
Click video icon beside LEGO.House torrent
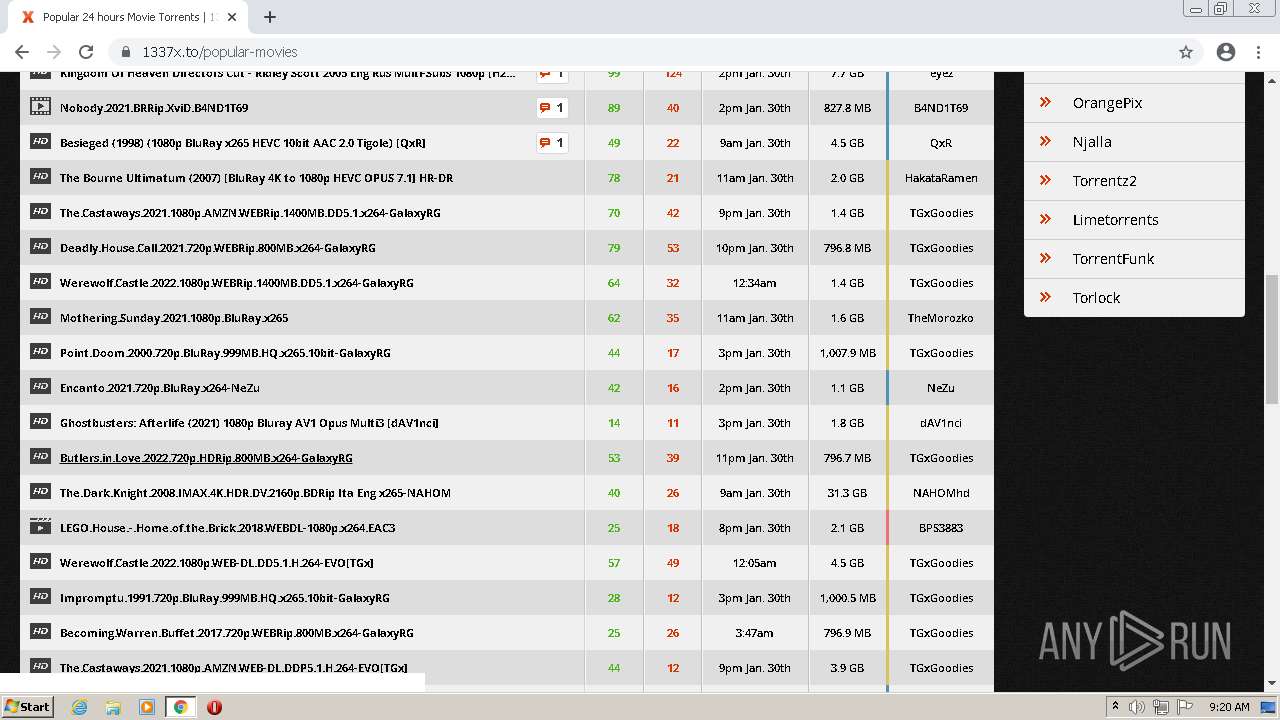pyautogui.click(x=40, y=527)
